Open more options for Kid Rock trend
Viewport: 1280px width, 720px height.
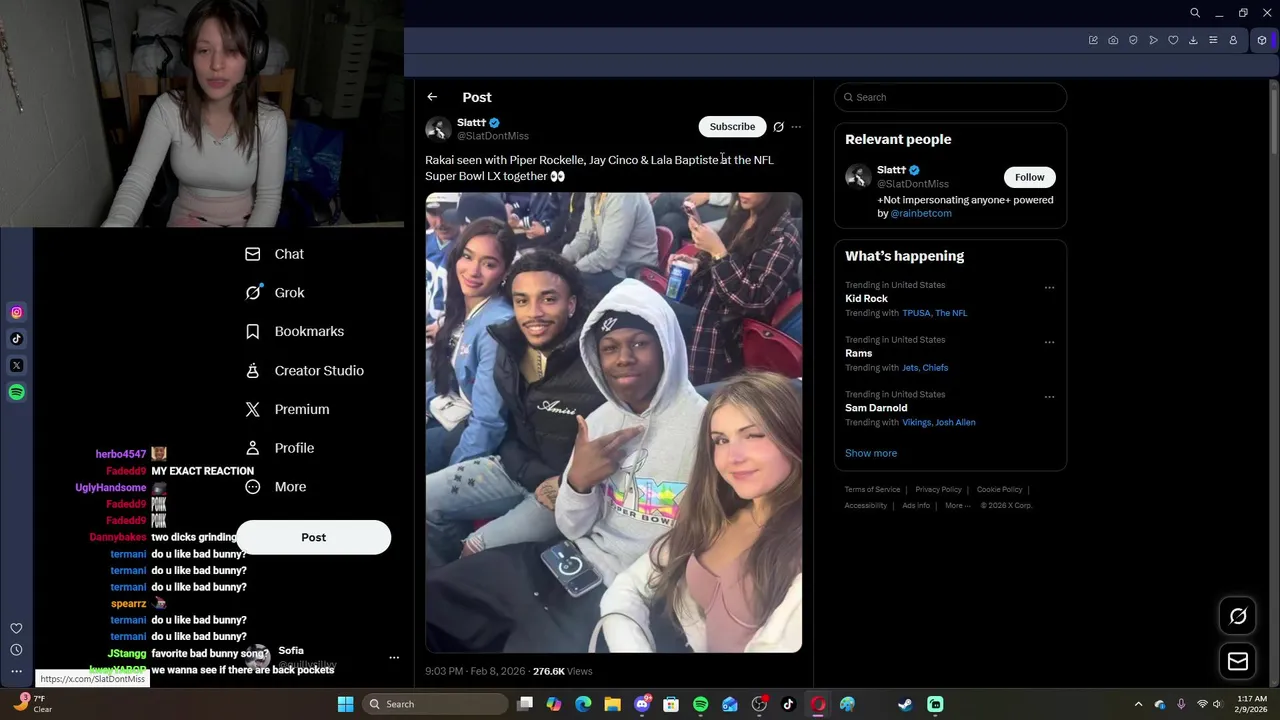tap(1049, 288)
